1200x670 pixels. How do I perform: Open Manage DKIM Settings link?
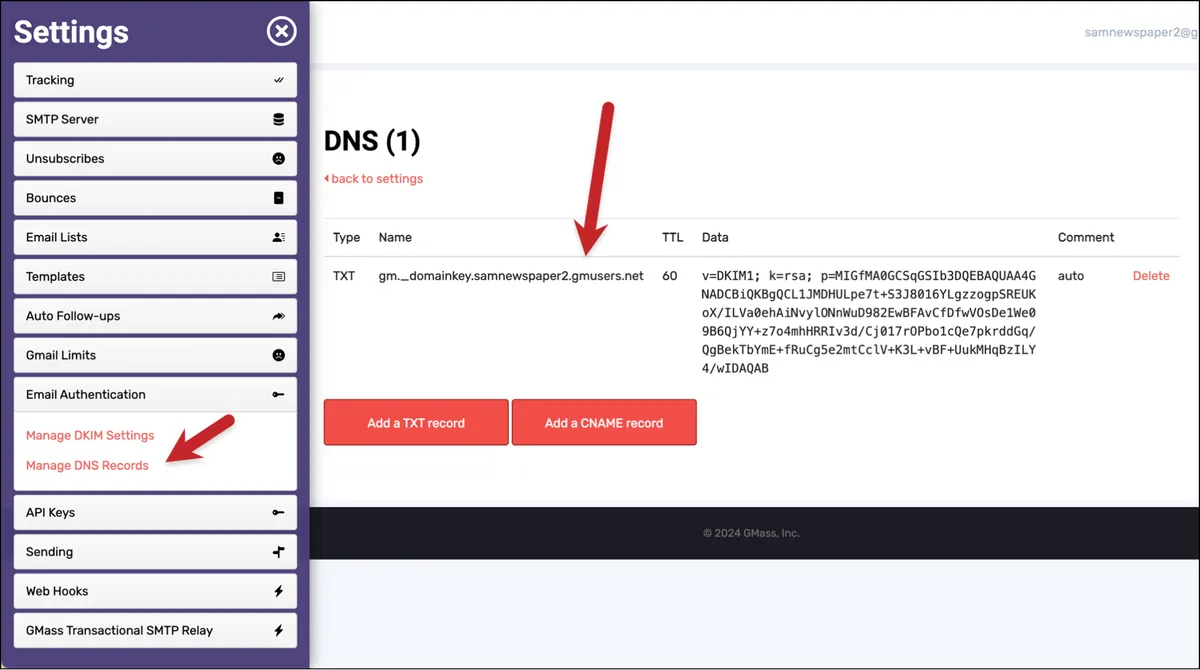pyautogui.click(x=90, y=436)
